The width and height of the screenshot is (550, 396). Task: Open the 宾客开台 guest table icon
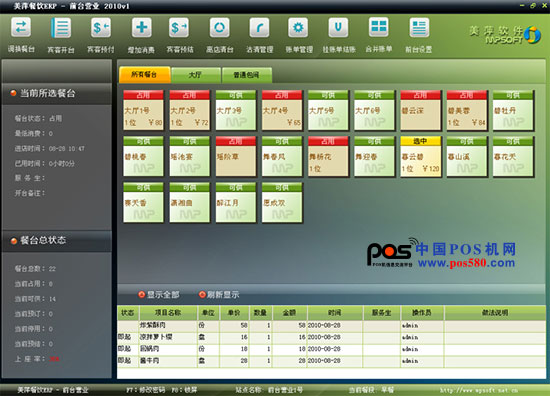click(x=61, y=28)
